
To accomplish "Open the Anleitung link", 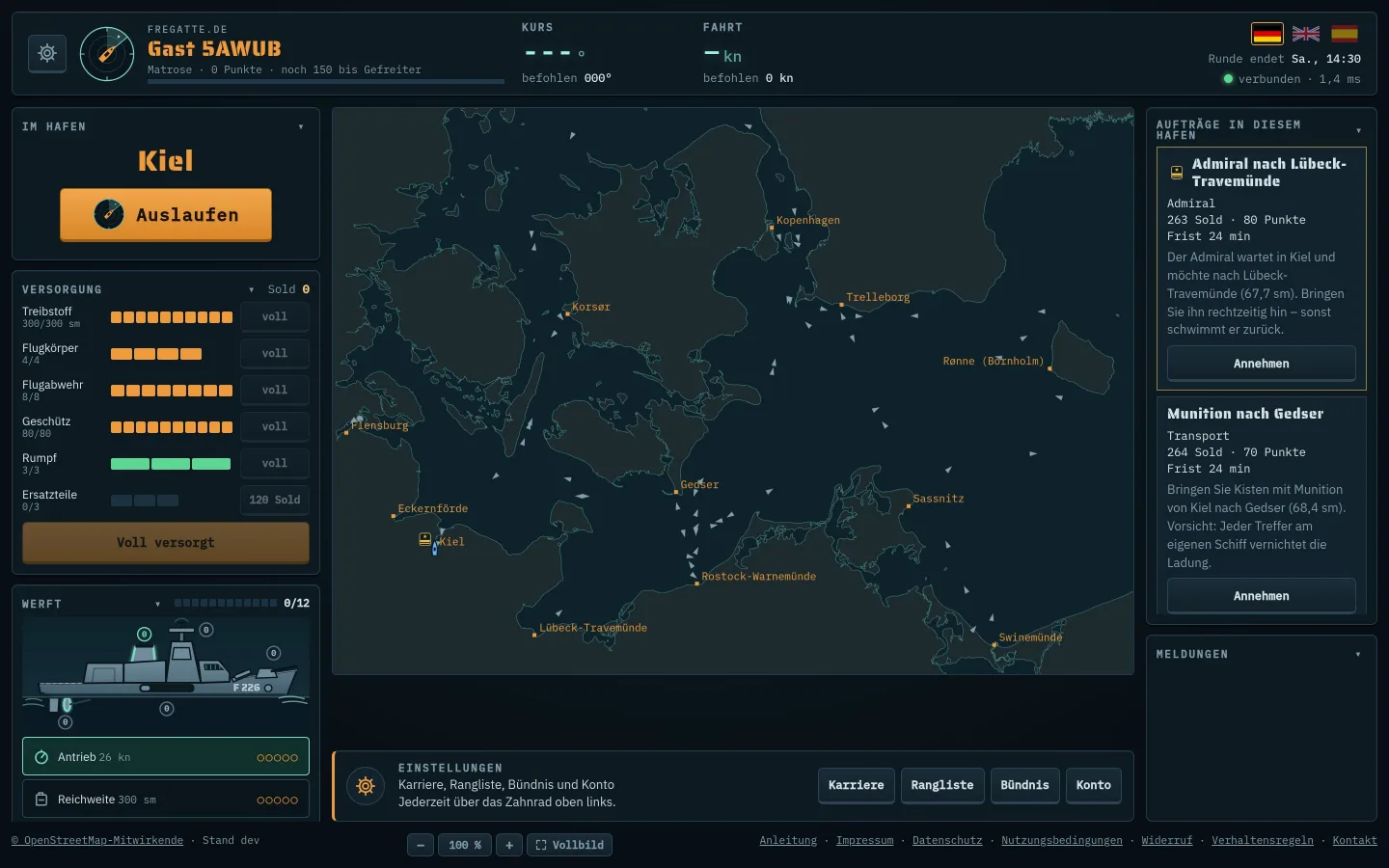I will [x=788, y=840].
